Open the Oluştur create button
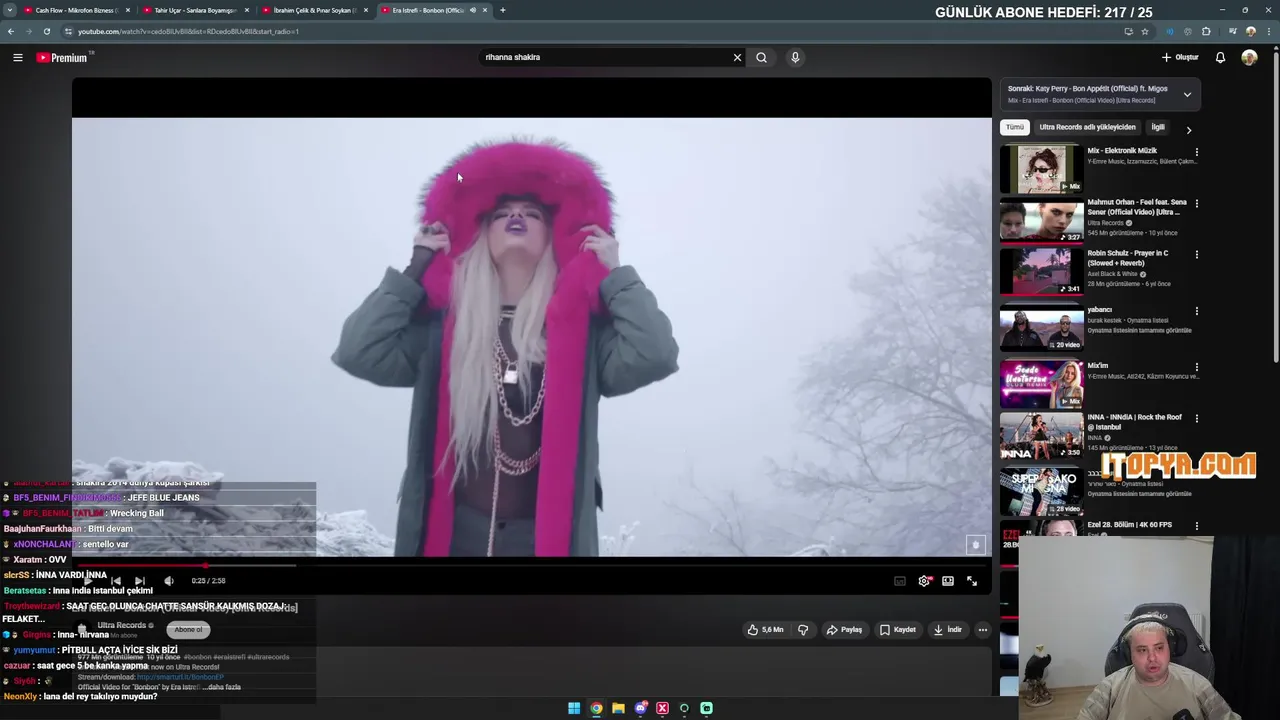Viewport: 1280px width, 720px height. (x=1181, y=58)
